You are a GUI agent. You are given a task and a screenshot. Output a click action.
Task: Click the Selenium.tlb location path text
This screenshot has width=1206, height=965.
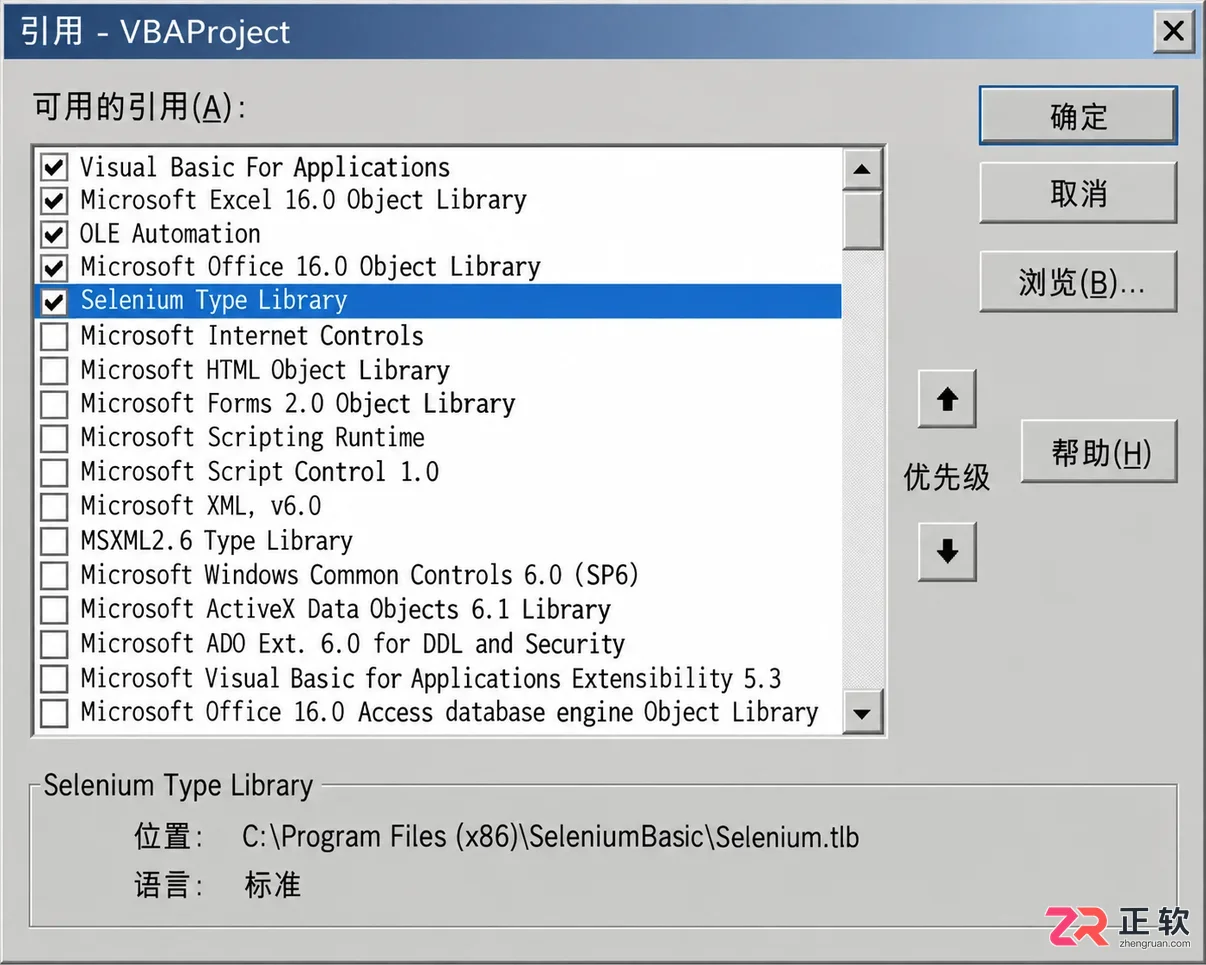coord(551,836)
